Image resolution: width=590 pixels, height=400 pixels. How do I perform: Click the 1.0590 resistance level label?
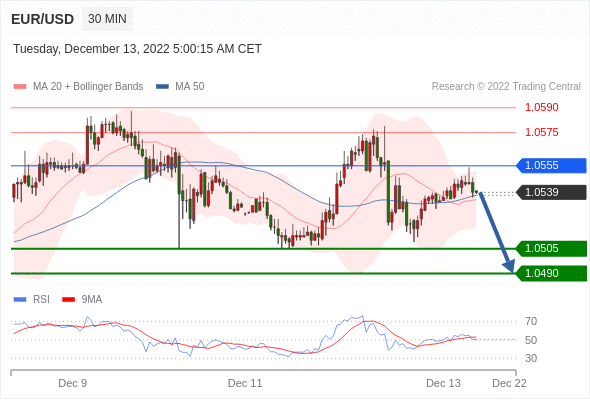[x=541, y=108]
